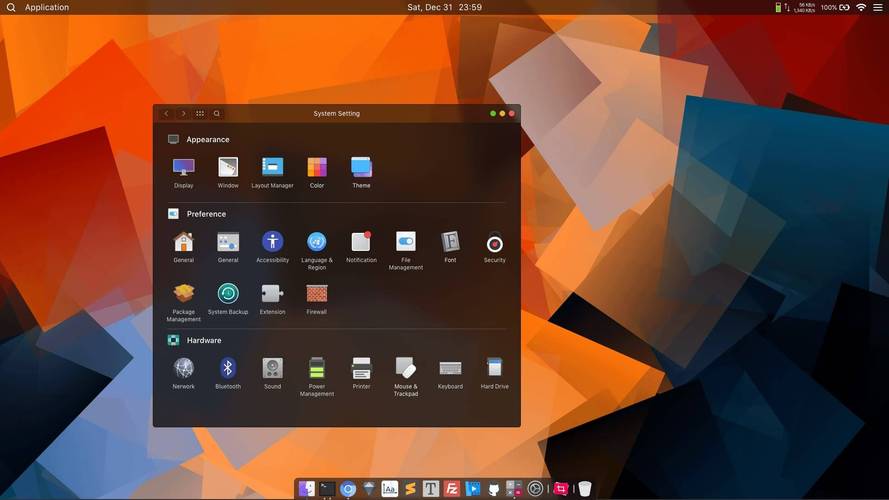Open Keyboard settings
The width and height of the screenshot is (889, 500).
450,374
